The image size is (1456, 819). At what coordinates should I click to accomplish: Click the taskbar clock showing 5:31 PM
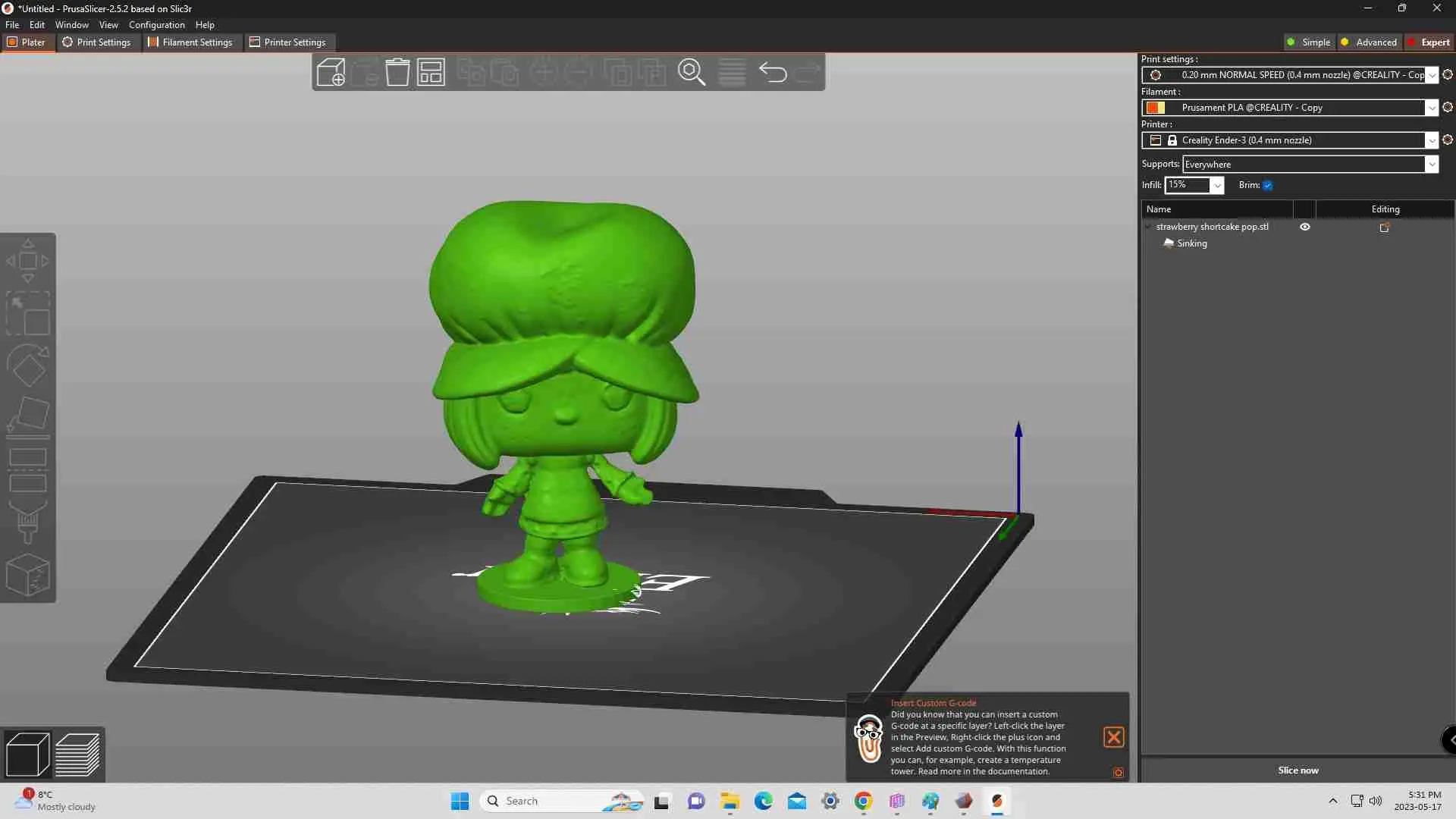[x=1417, y=801]
